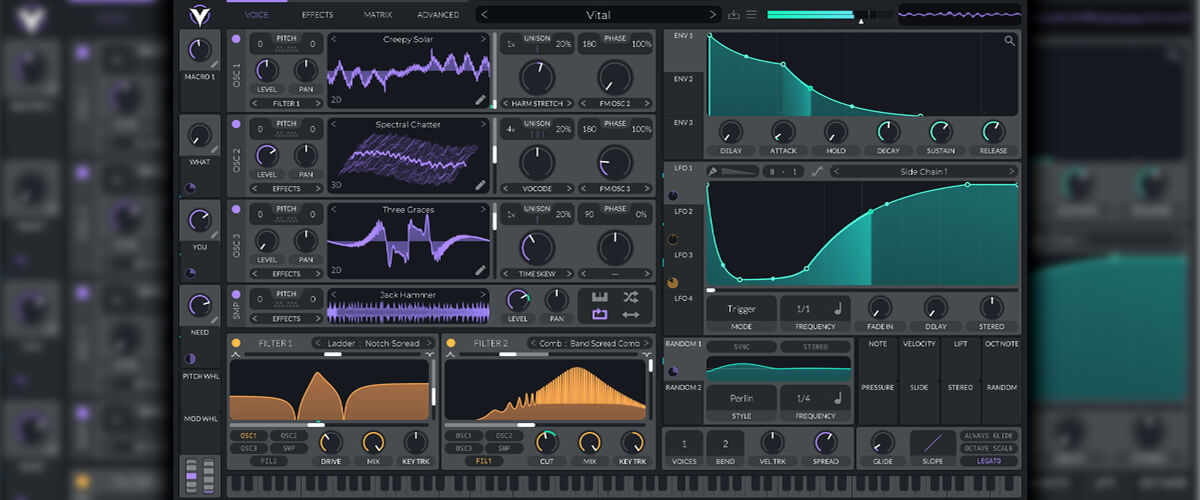Click the LFO 1 frequency note icon
Image resolution: width=1200 pixels, height=500 pixels.
coord(836,309)
